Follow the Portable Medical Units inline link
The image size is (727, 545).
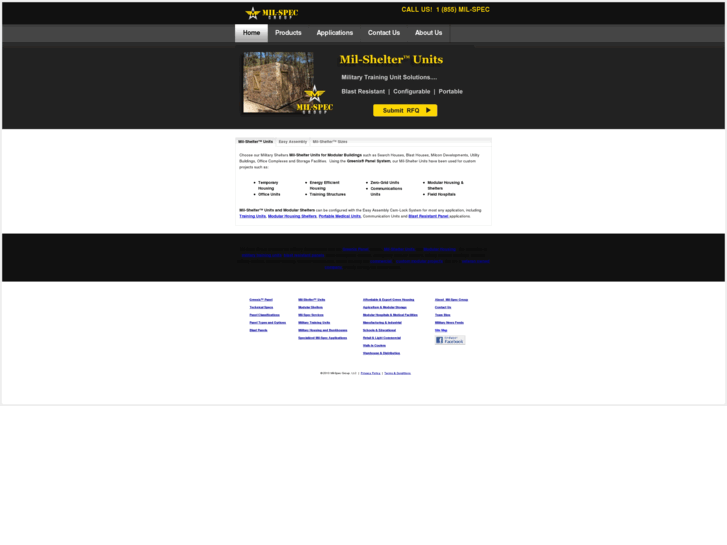340,216
